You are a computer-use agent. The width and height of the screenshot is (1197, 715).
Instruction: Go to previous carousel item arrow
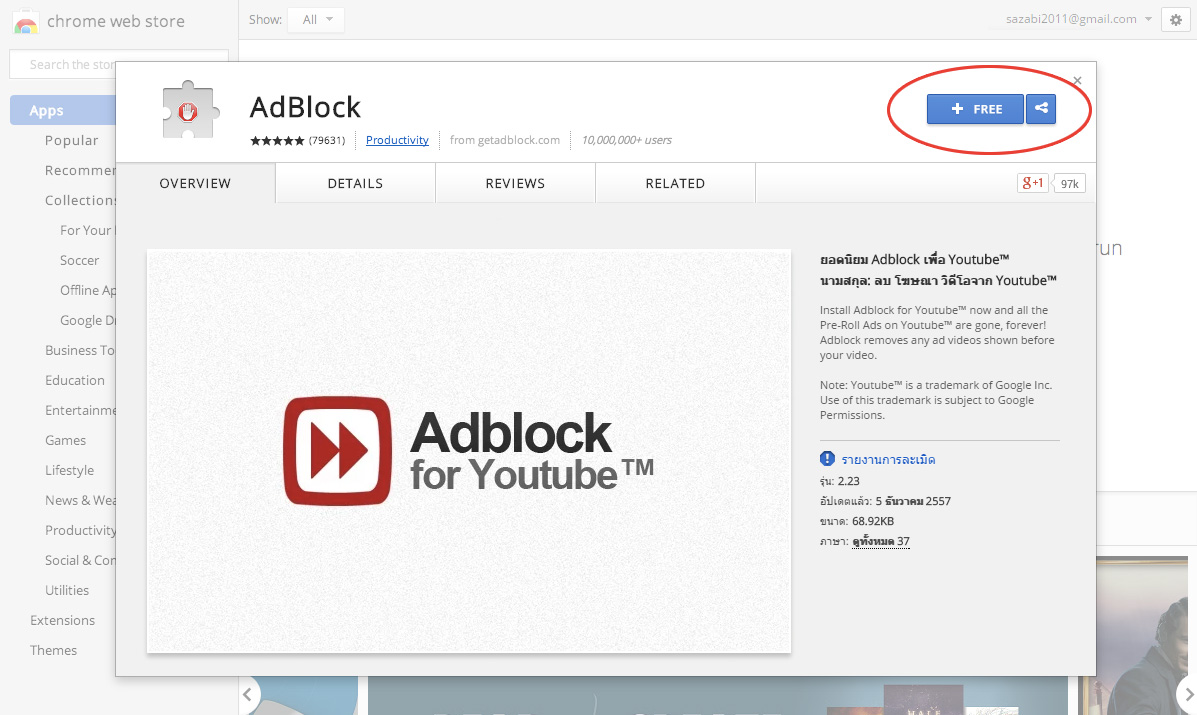coord(248,694)
